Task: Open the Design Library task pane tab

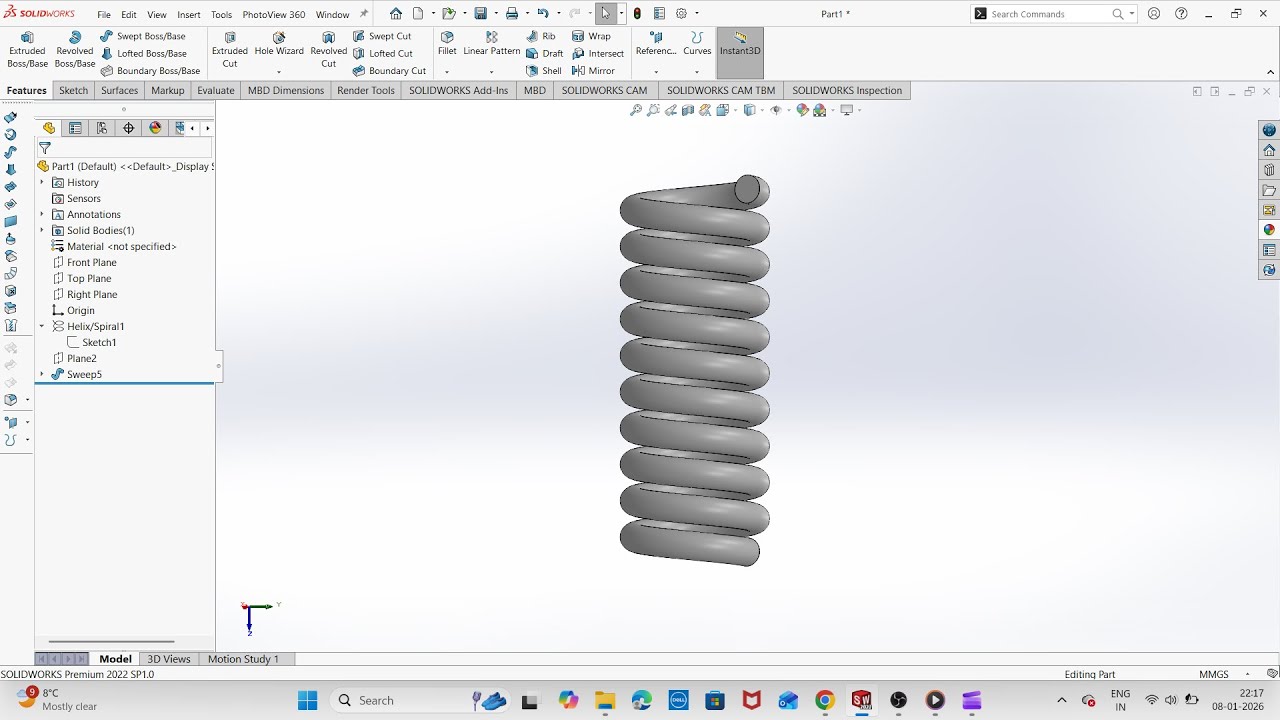Action: point(1269,170)
